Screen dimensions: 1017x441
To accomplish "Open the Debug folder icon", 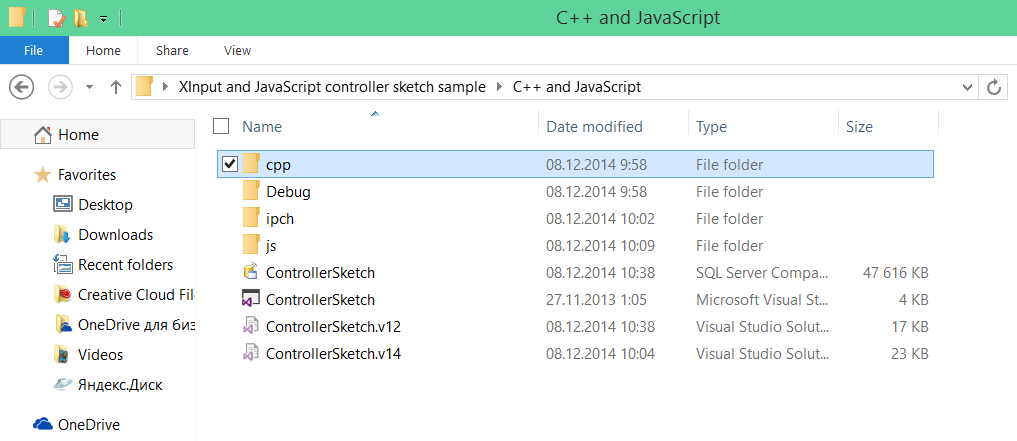I will [x=251, y=191].
